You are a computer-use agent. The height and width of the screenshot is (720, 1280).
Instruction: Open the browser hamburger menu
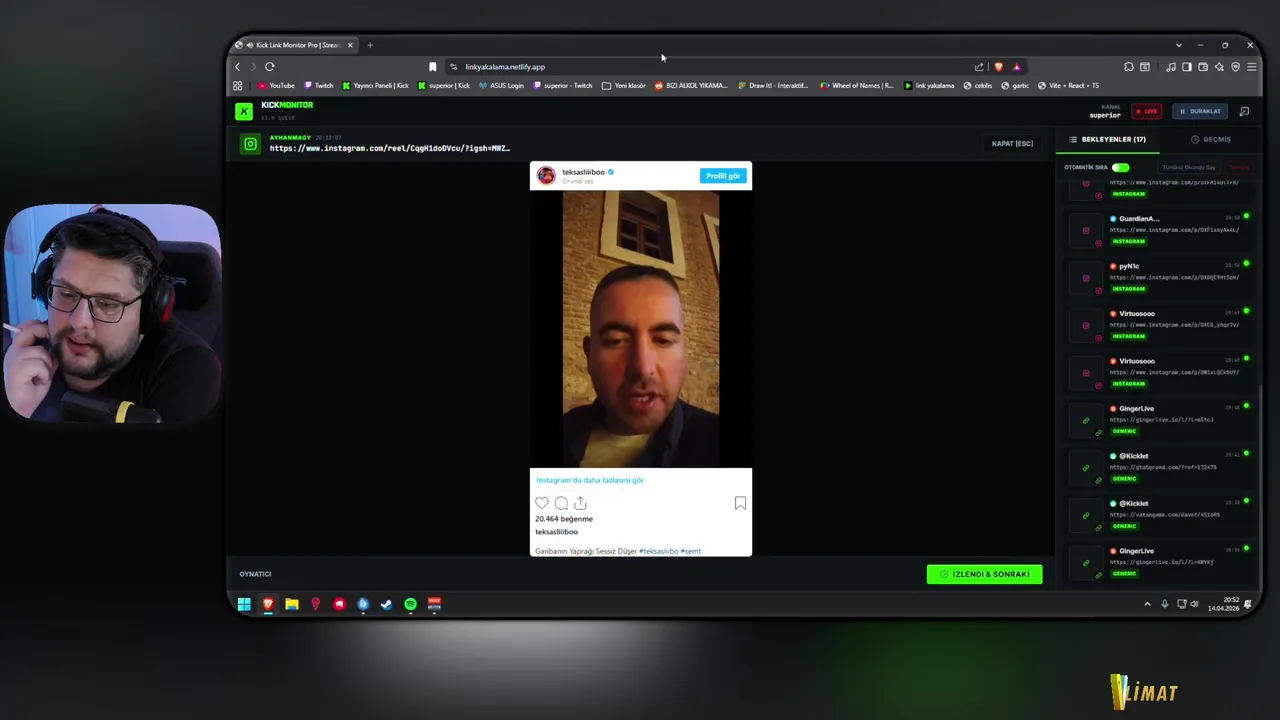click(1251, 67)
